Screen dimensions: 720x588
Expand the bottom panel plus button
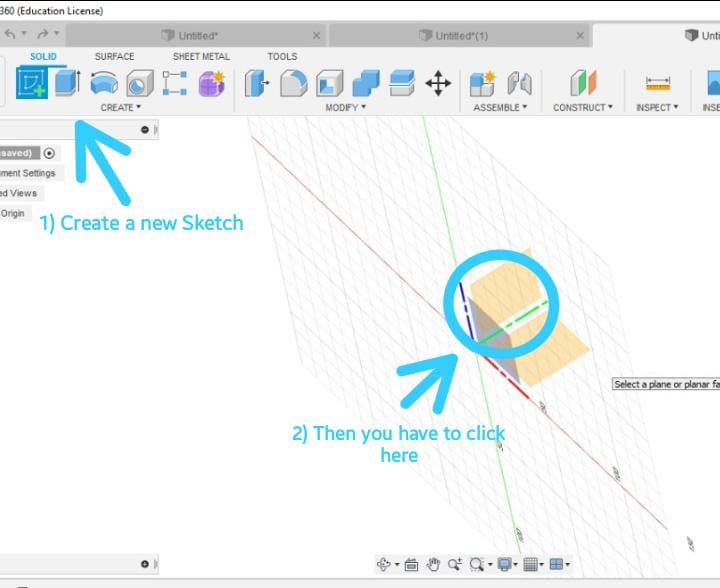coord(145,564)
